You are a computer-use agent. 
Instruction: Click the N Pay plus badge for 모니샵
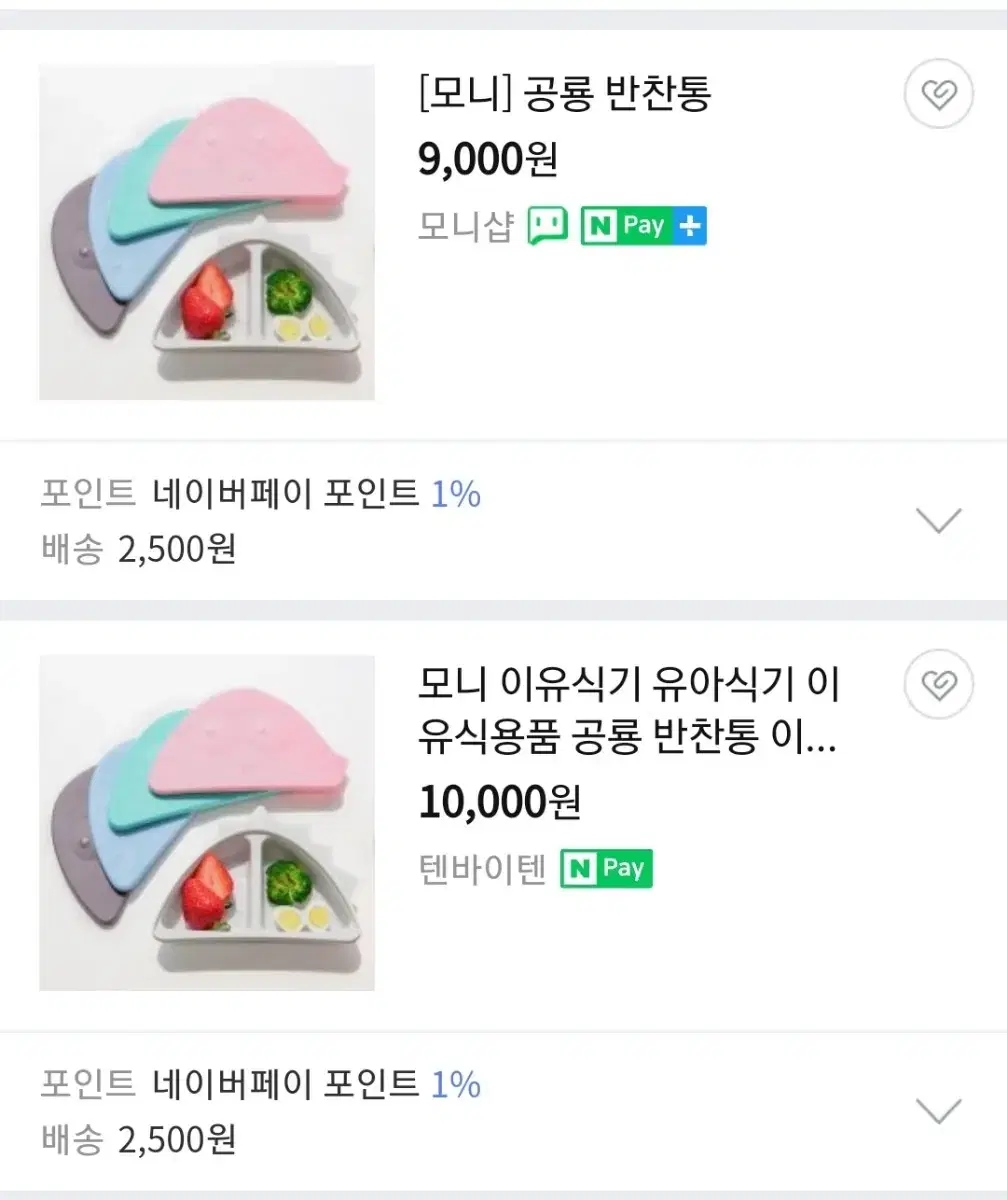click(643, 227)
